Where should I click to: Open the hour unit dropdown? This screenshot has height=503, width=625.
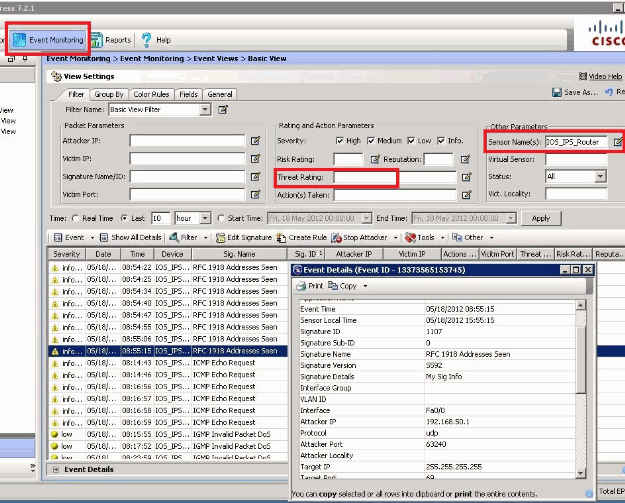click(205, 218)
